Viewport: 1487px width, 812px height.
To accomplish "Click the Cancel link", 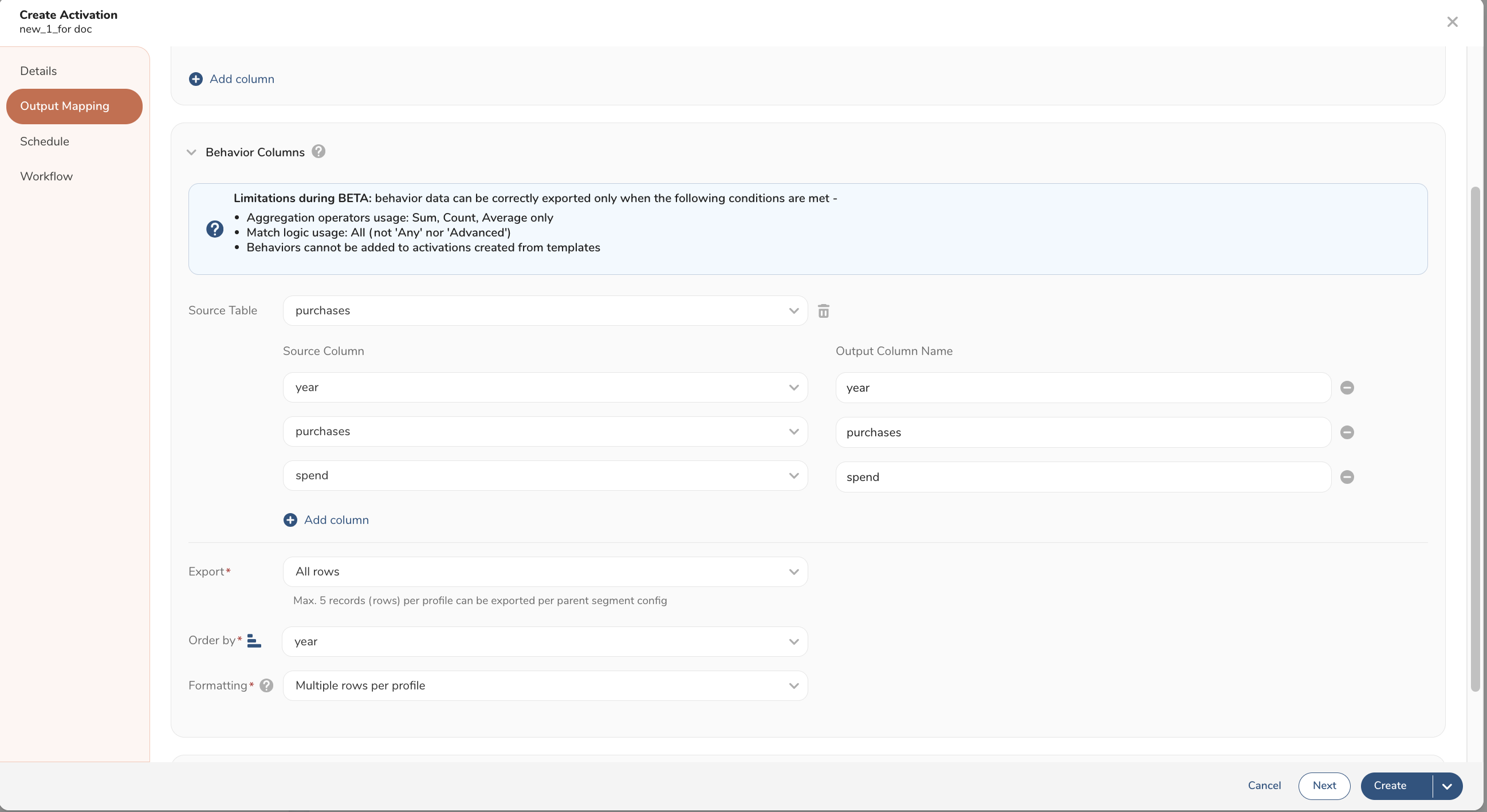I will point(1264,786).
